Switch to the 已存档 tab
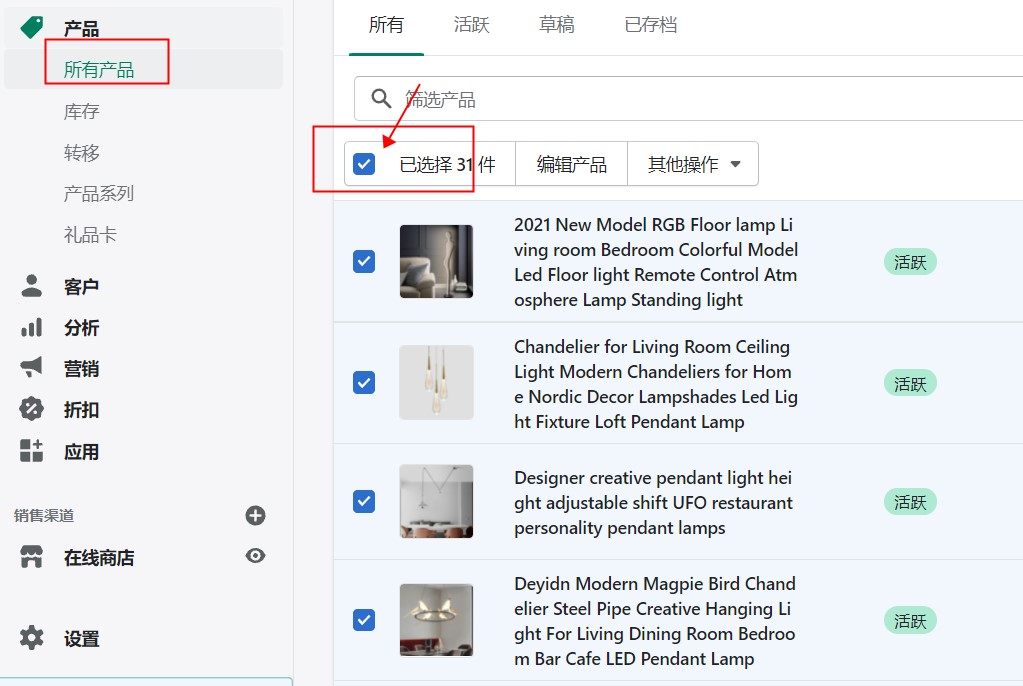Viewport: 1023px width, 686px height. 650,25
